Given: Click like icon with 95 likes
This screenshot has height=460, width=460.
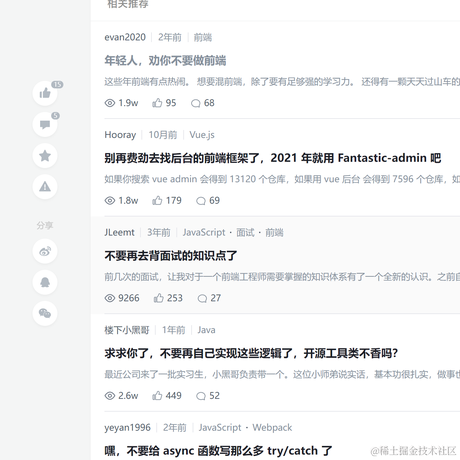Looking at the screenshot, I should pos(157,103).
